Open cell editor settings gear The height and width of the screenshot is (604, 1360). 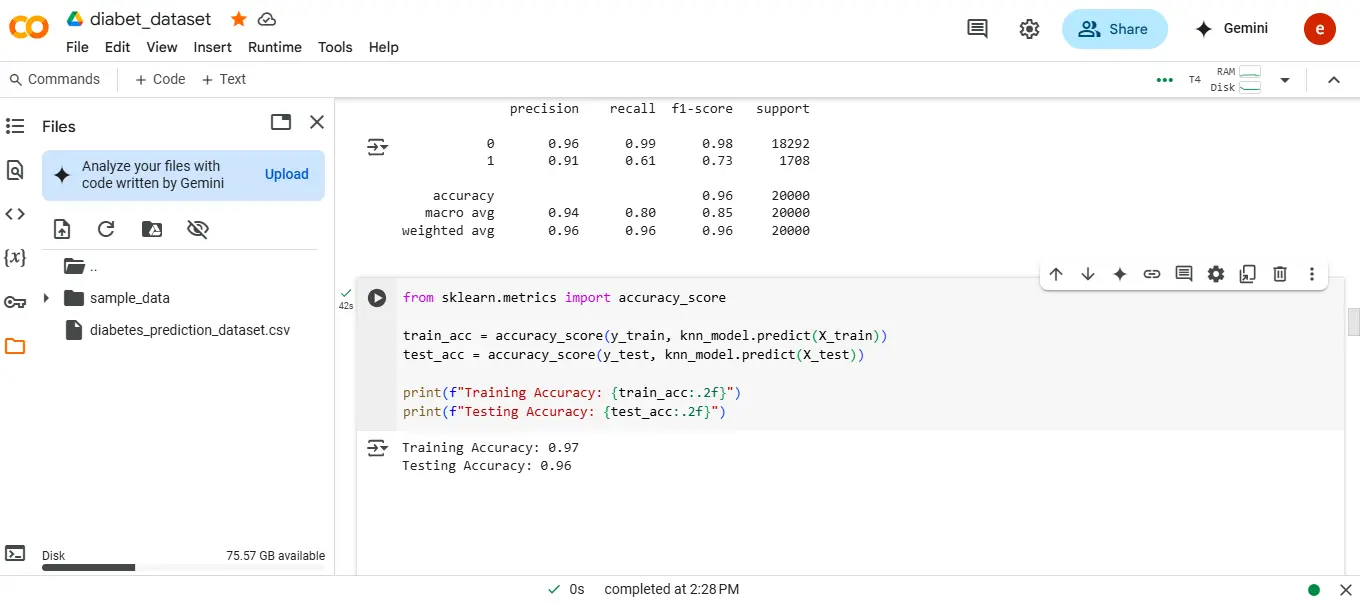[1216, 274]
